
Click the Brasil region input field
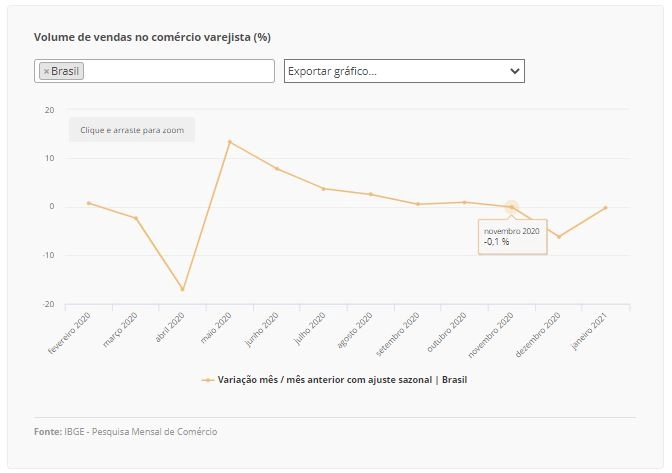(x=154, y=71)
